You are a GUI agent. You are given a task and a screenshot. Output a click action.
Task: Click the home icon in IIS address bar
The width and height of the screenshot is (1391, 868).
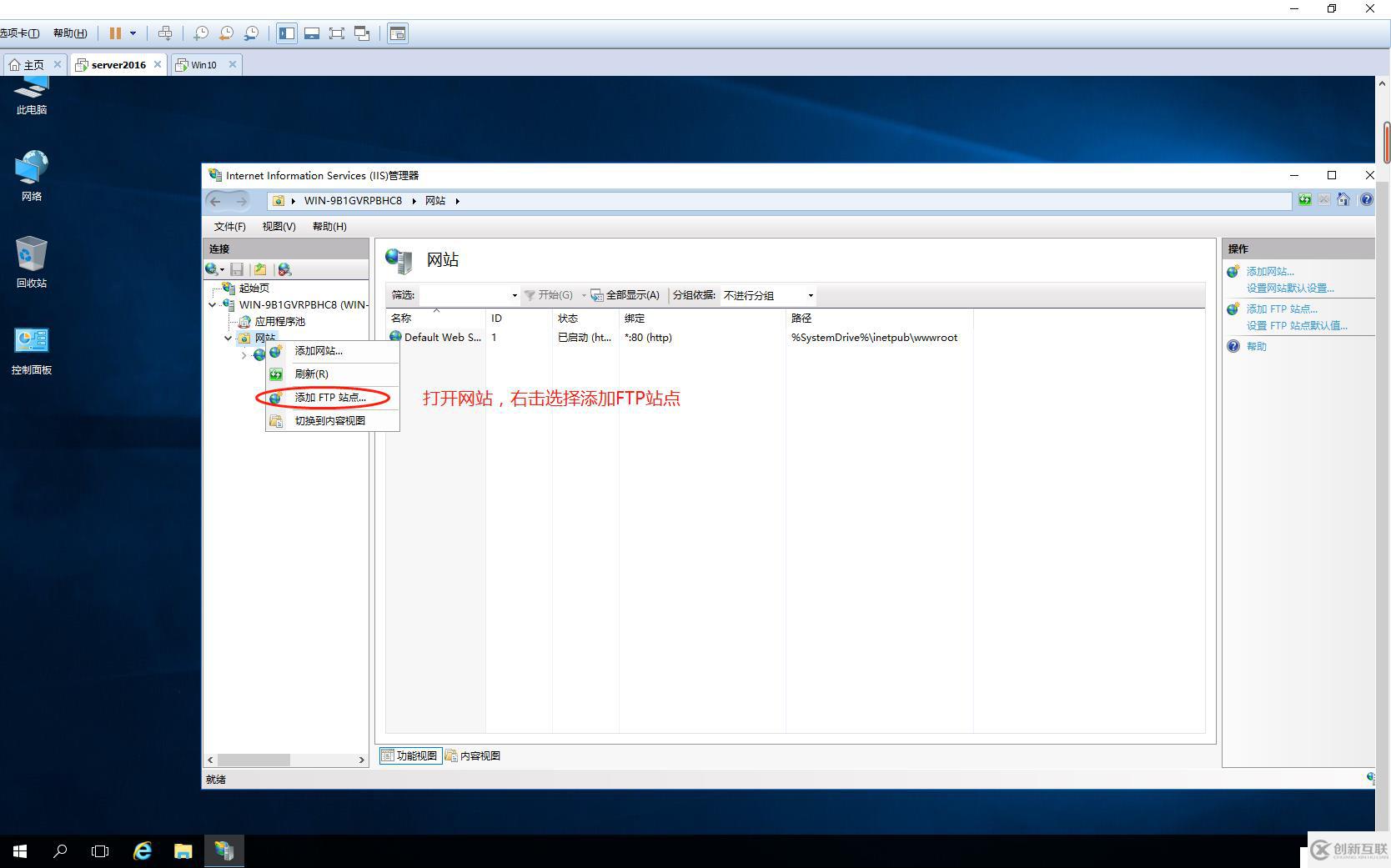pos(1343,200)
